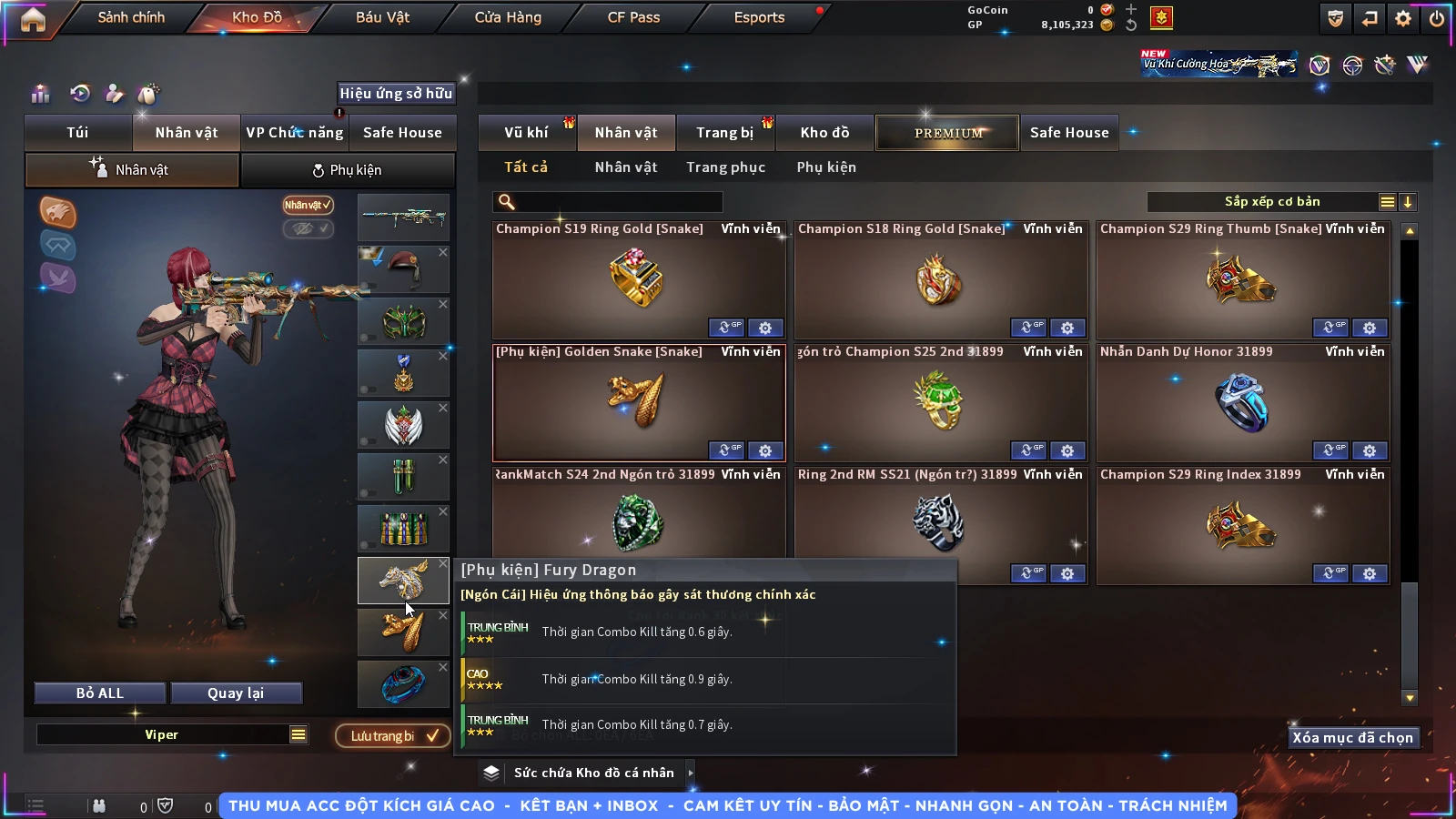Open the settings gear in top bar

coord(1403,18)
